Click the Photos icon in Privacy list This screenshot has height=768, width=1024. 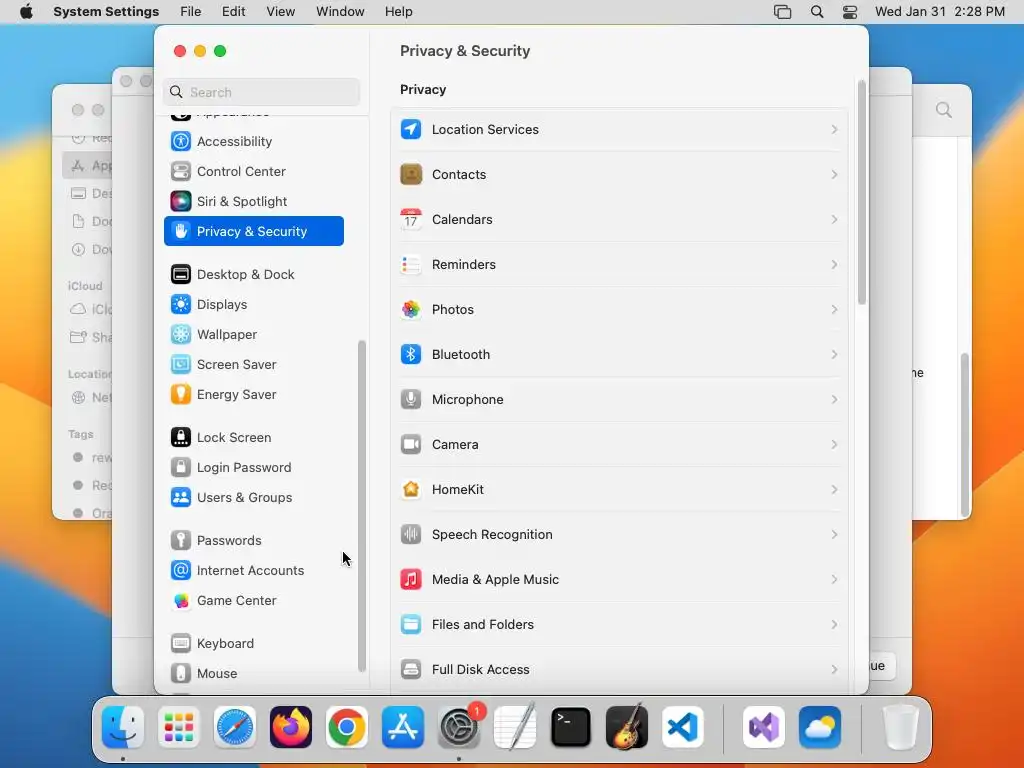pyautogui.click(x=411, y=310)
